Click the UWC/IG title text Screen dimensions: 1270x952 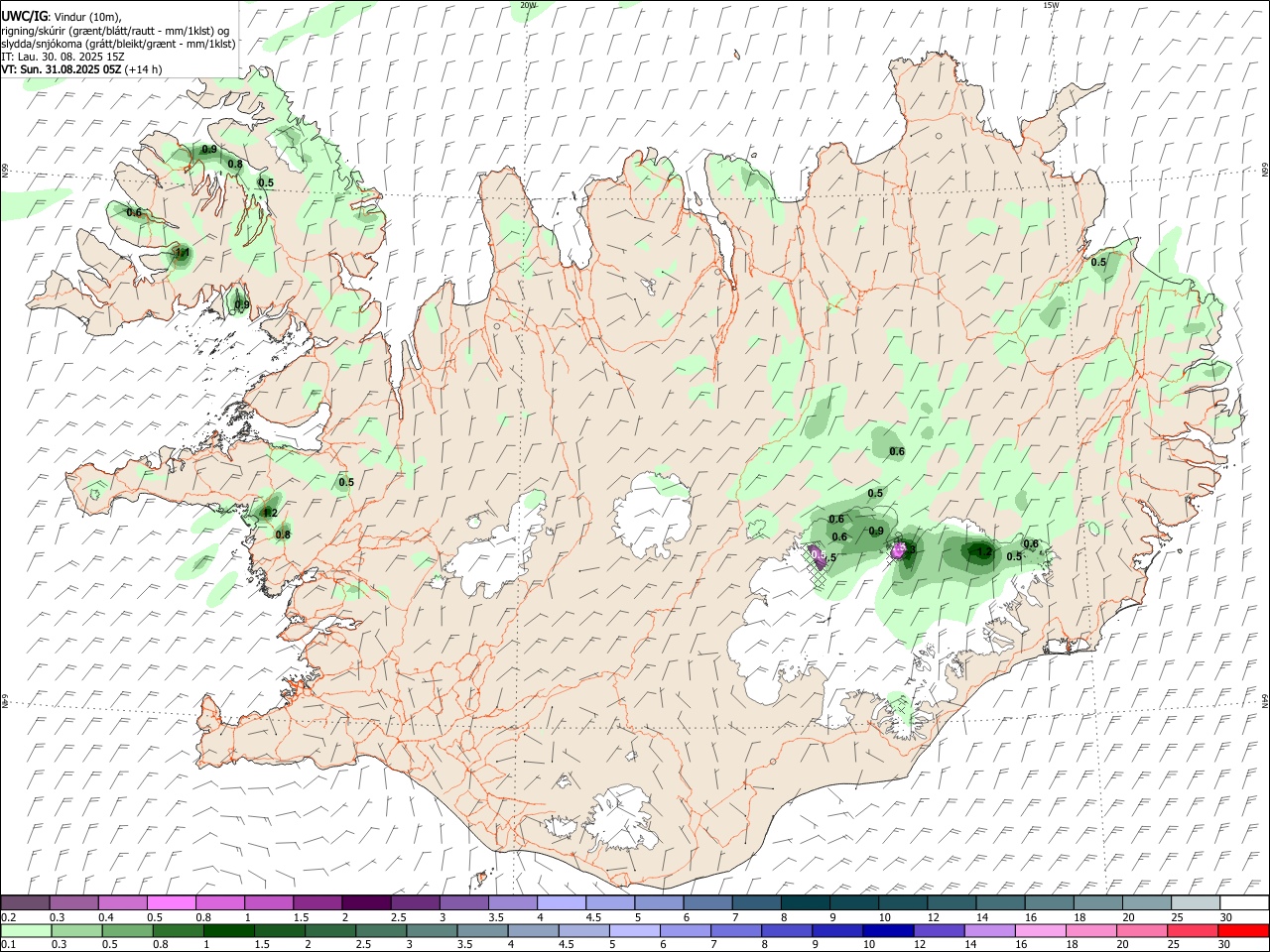pyautogui.click(x=24, y=16)
